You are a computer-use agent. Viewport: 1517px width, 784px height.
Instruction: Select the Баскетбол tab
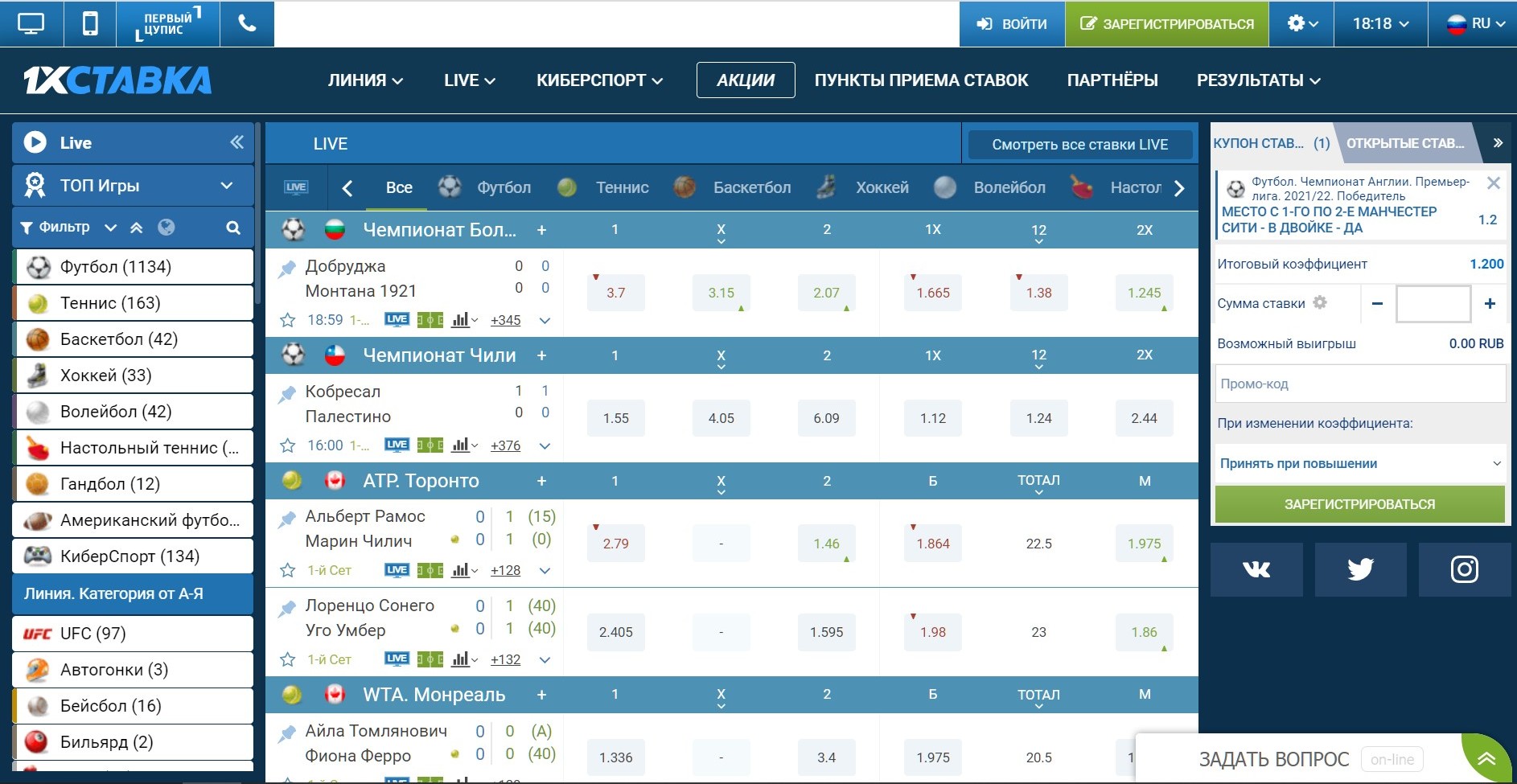[x=733, y=188]
